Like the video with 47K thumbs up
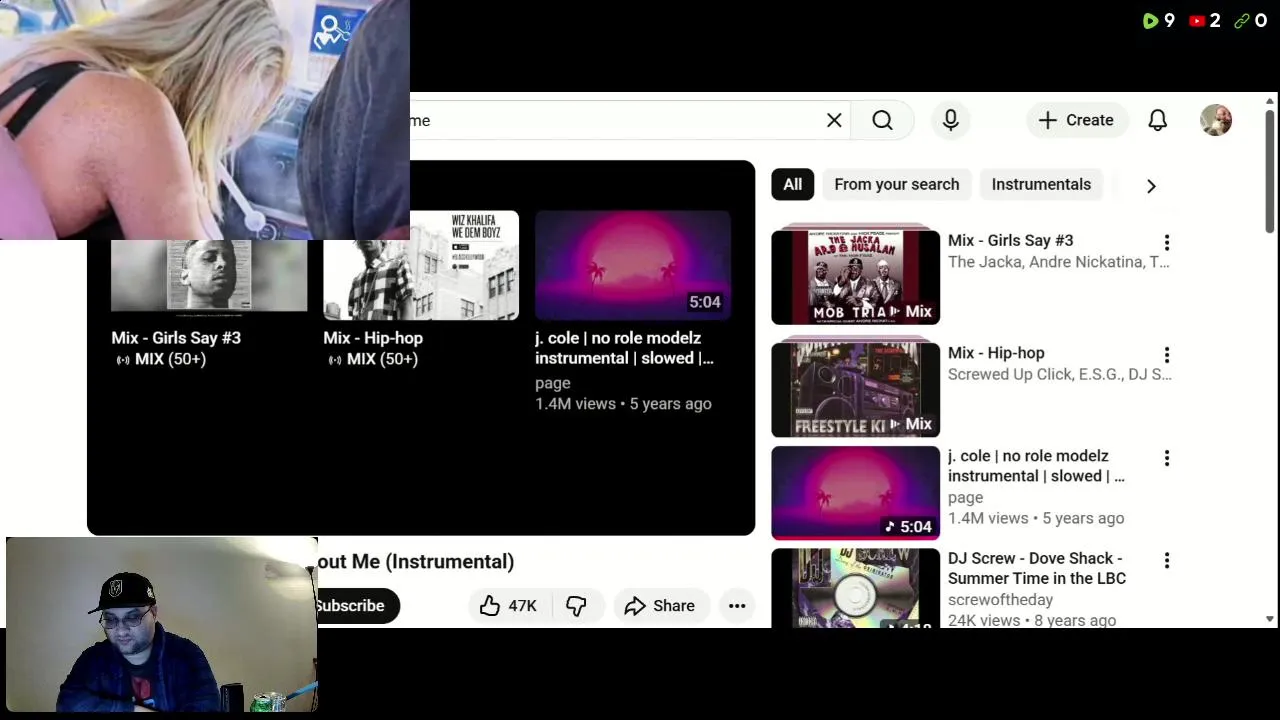The image size is (1280, 720). pos(508,606)
